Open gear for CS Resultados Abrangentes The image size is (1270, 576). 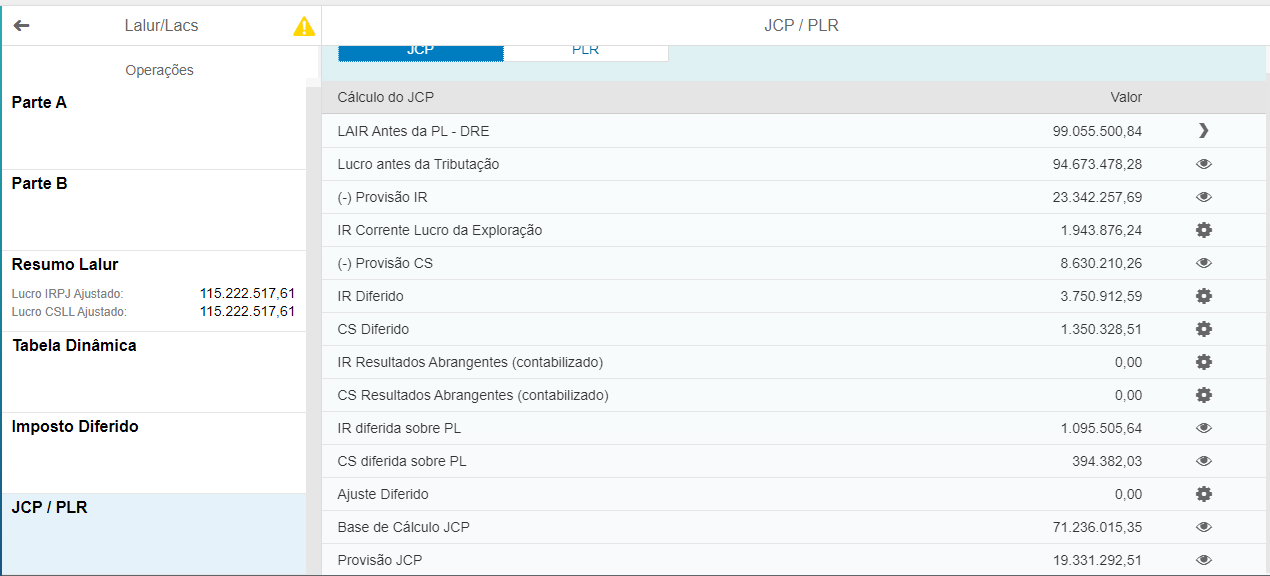[1204, 395]
